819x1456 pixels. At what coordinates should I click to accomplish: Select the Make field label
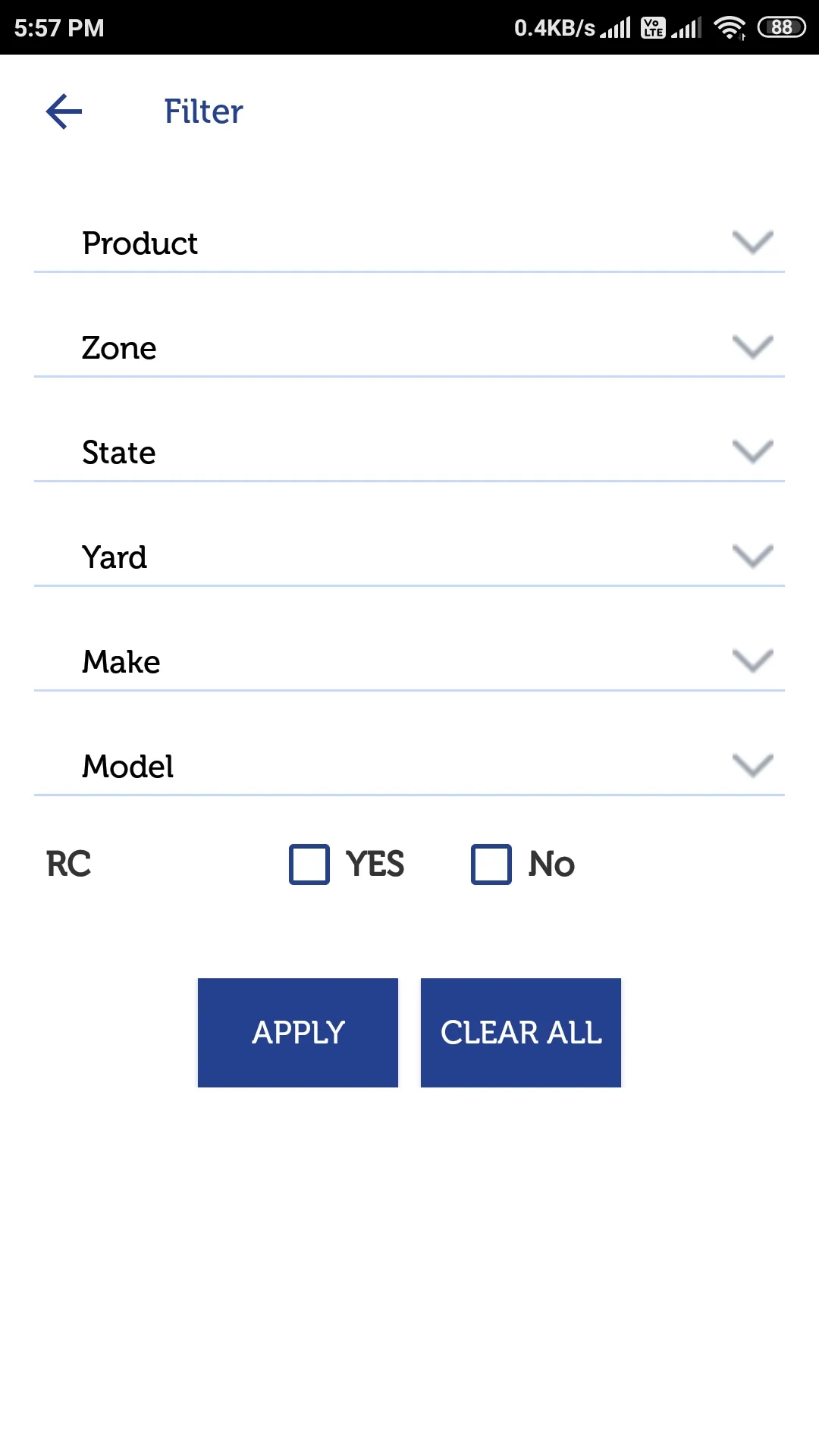121,662
